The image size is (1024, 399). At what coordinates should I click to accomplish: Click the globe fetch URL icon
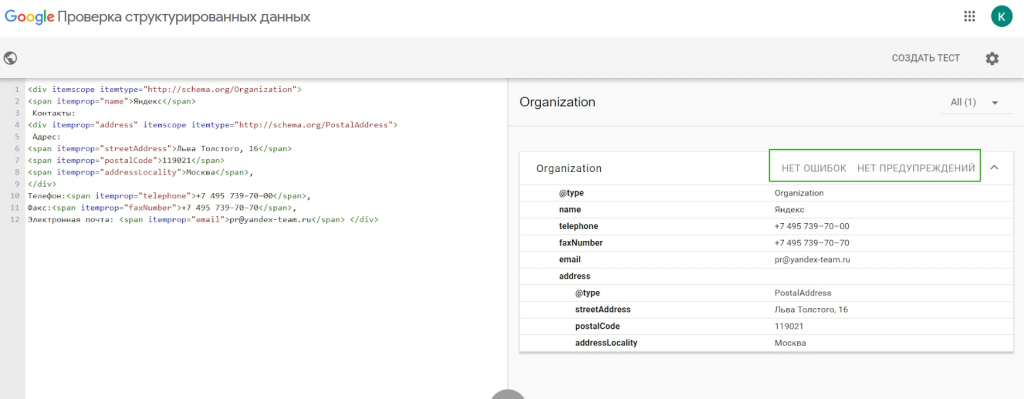coord(10,58)
